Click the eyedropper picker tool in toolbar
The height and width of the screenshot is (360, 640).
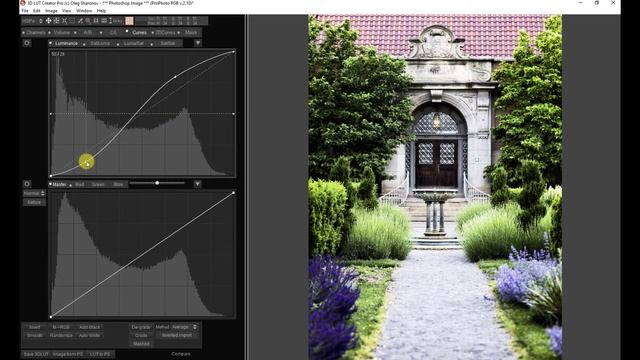(80, 20)
